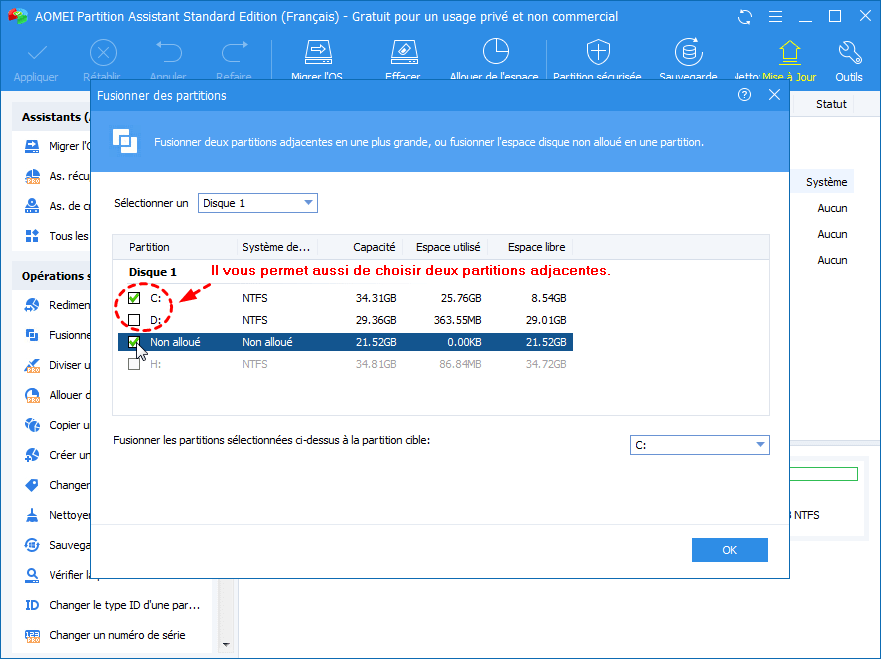Select the As. récu recovery wizard sidebar item

57,176
